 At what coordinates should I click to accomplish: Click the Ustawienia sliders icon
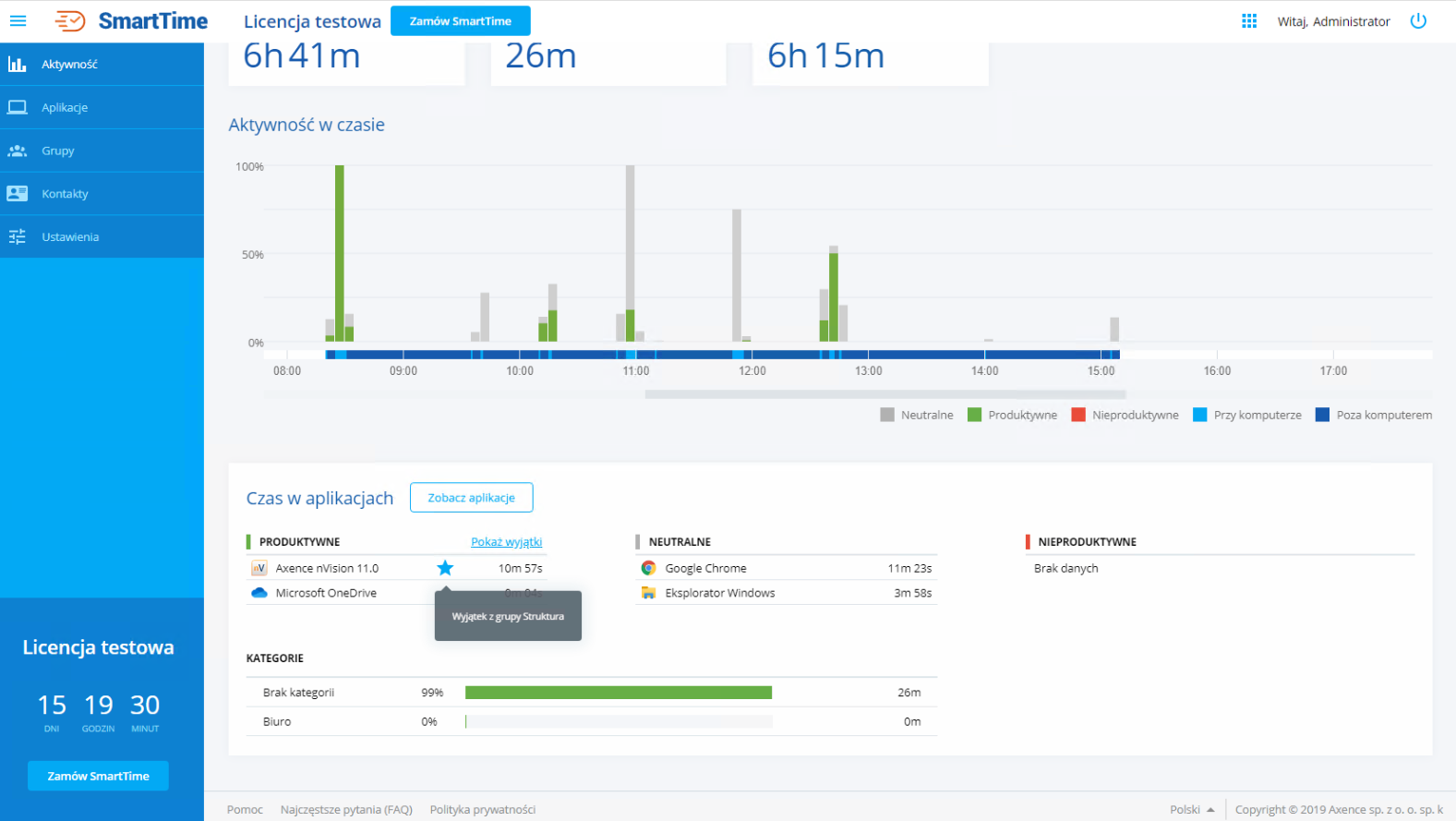[17, 237]
